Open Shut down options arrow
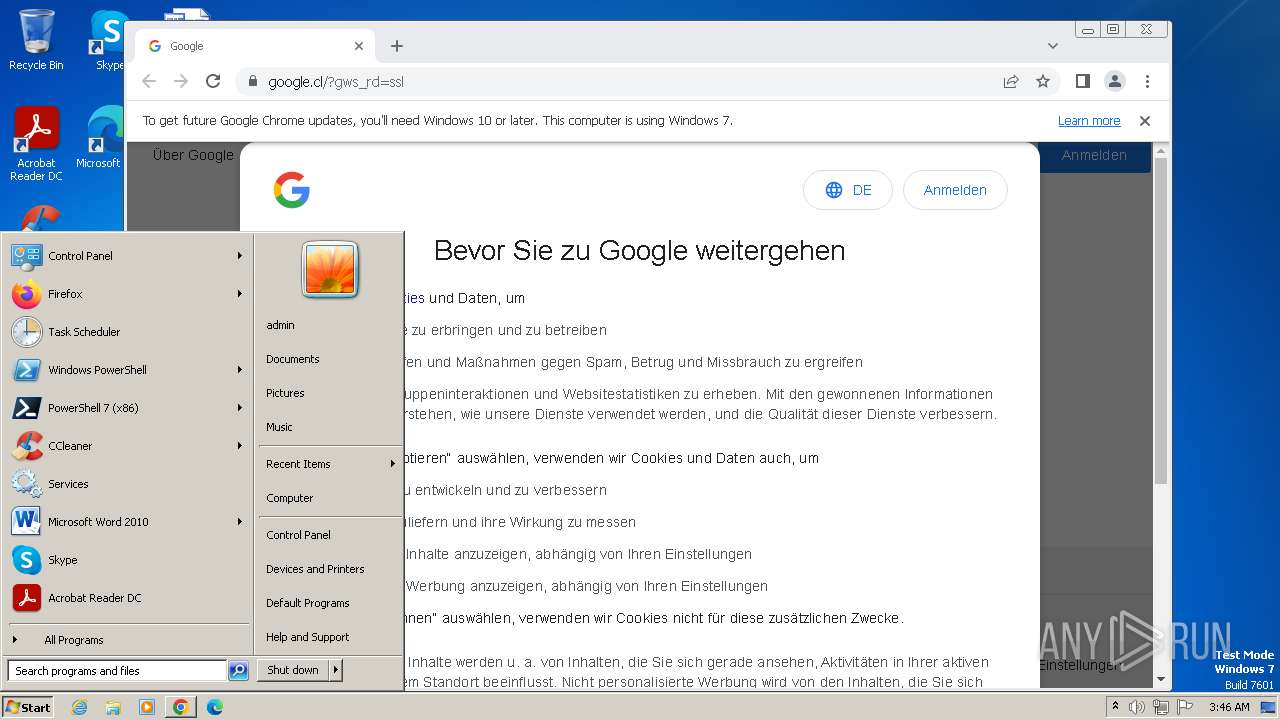The height and width of the screenshot is (720, 1280). coord(336,670)
